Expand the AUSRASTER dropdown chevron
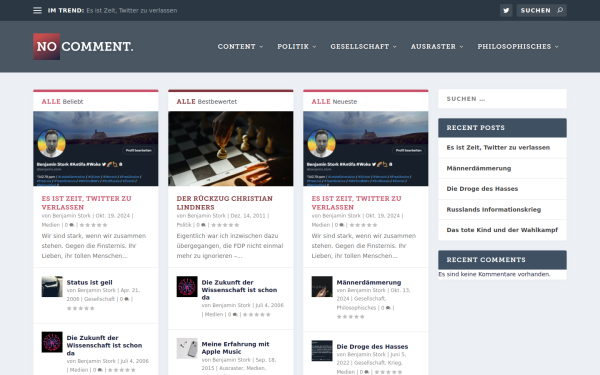Image resolution: width=600 pixels, height=375 pixels. 461,47
